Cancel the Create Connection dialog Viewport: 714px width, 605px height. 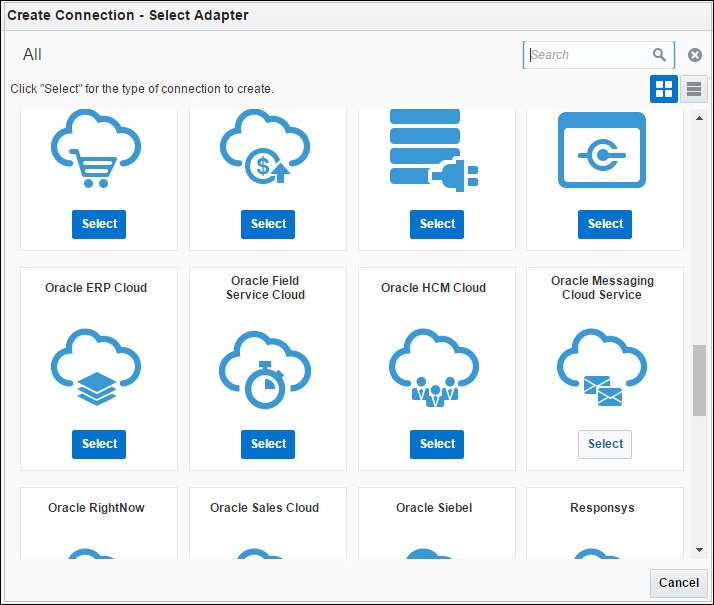pyautogui.click(x=678, y=583)
